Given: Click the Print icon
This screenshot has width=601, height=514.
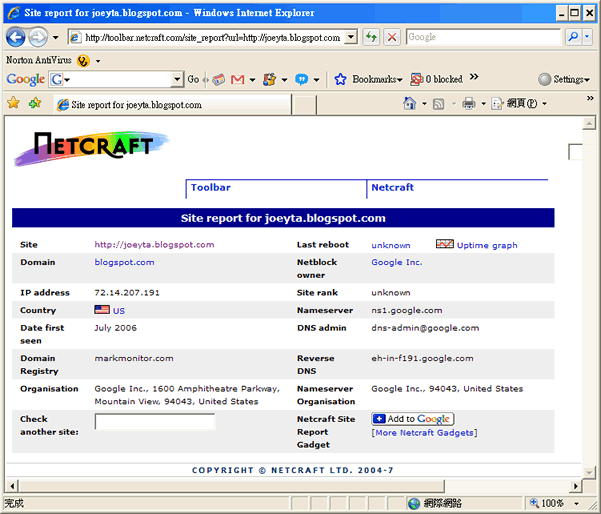Looking at the screenshot, I should click(x=468, y=103).
